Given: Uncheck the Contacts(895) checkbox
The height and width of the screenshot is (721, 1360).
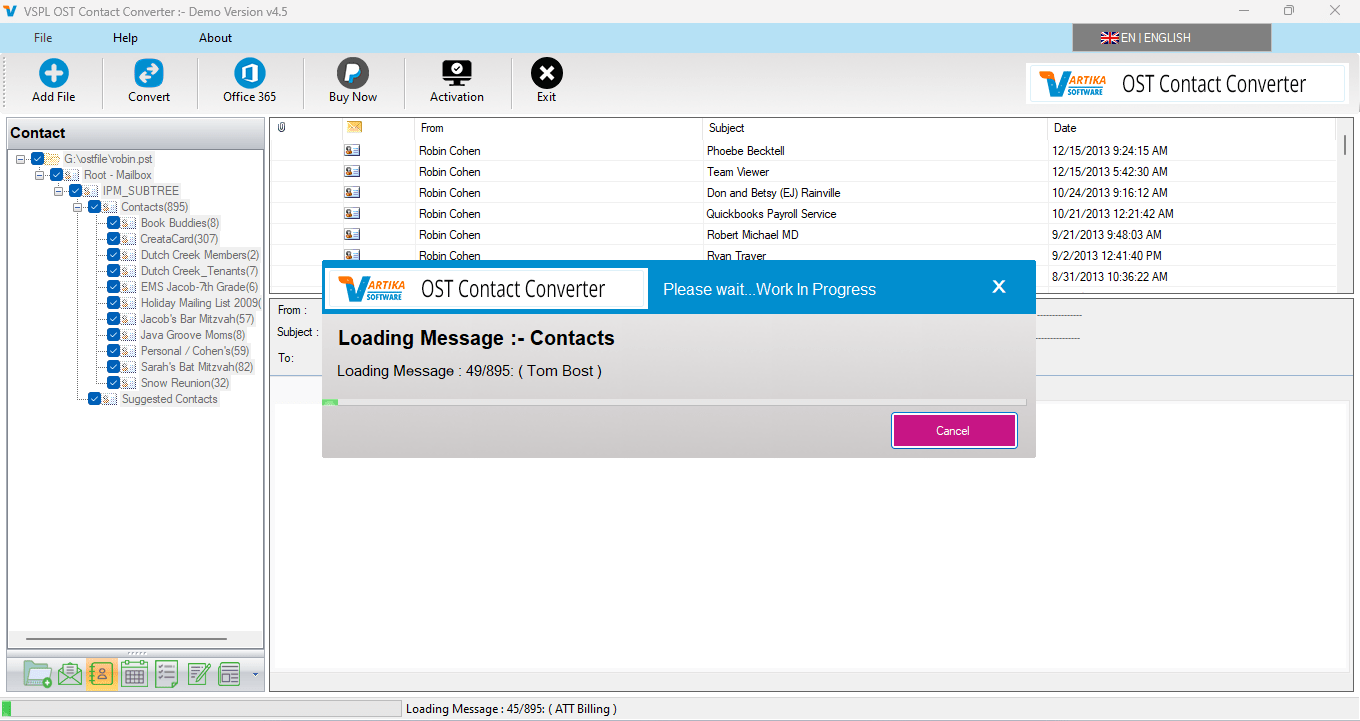Looking at the screenshot, I should click(94, 207).
